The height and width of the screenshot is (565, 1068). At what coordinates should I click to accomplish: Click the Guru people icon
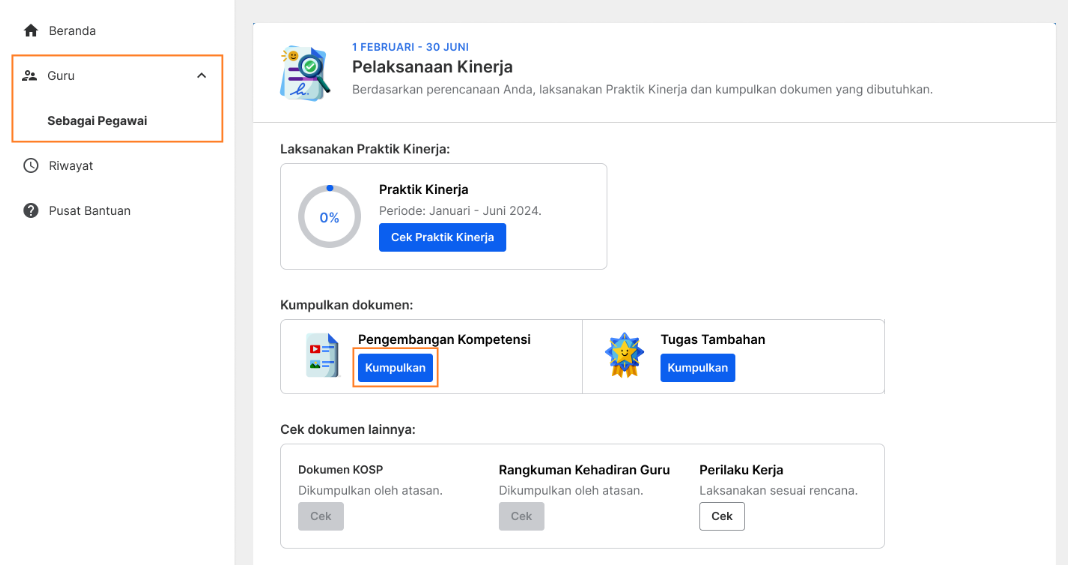[x=29, y=76]
